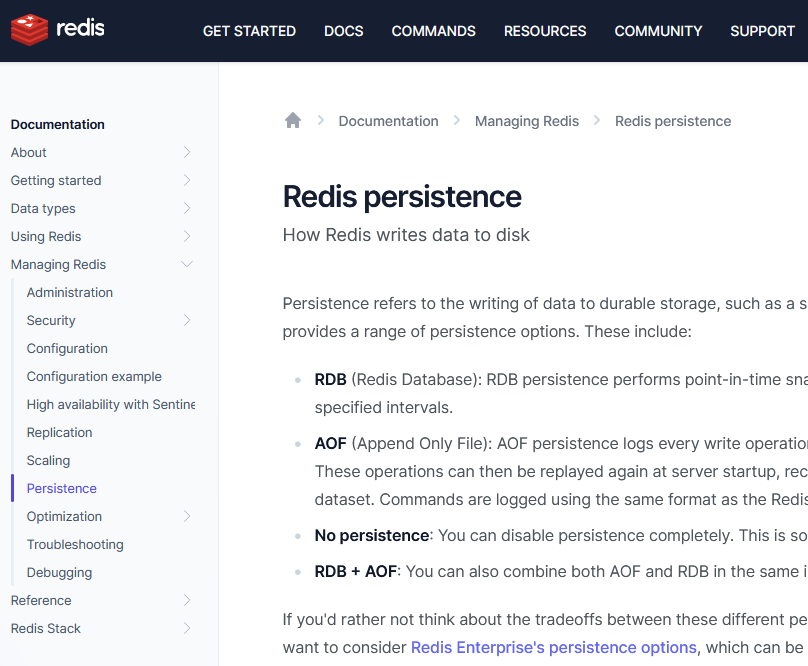Open the DOCS navigation menu
Viewport: 808px width, 666px height.
tap(344, 31)
